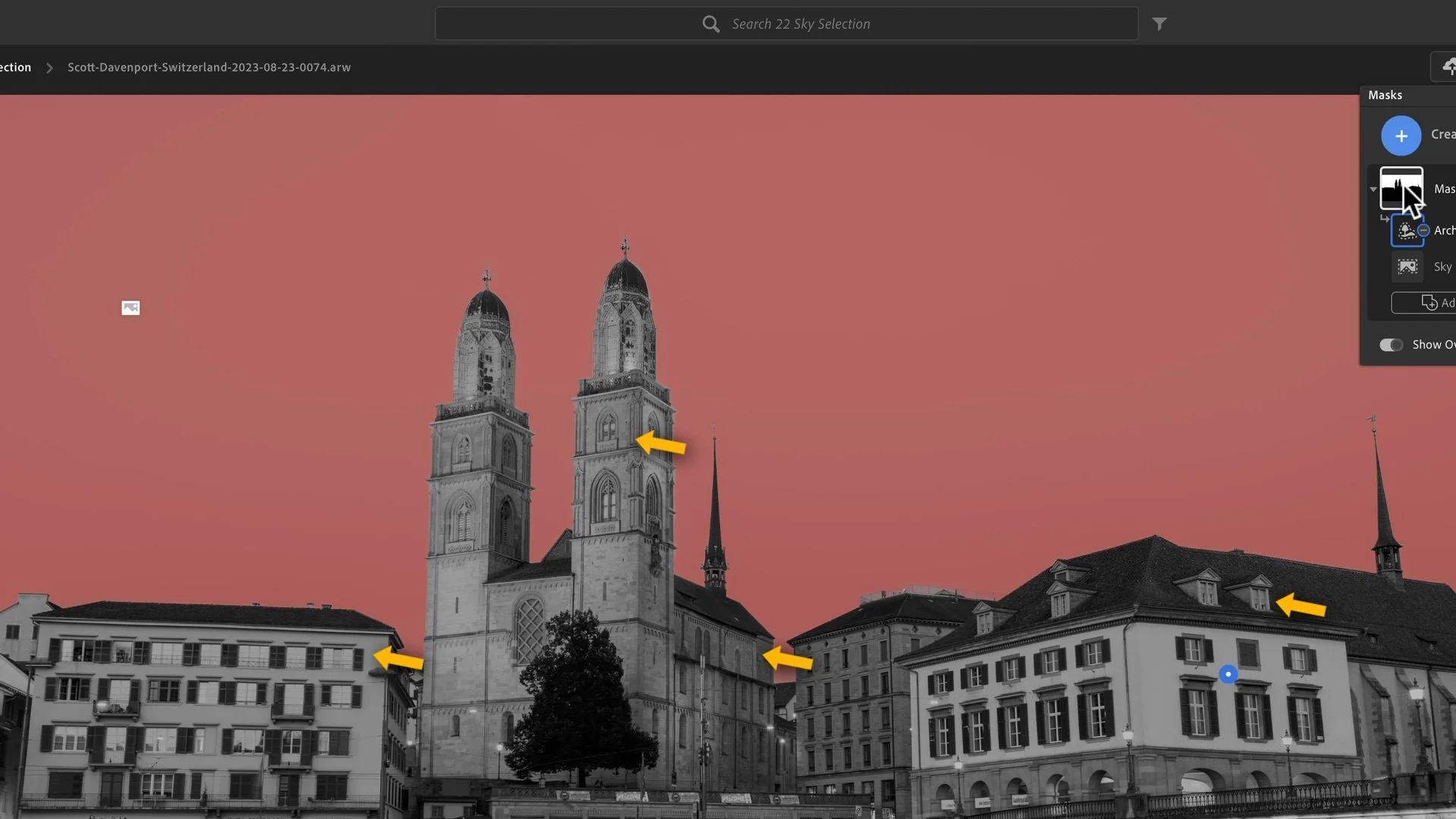This screenshot has height=819, width=1456.
Task: Click the subtract minus badge on Architecture
Action: coord(1423,230)
